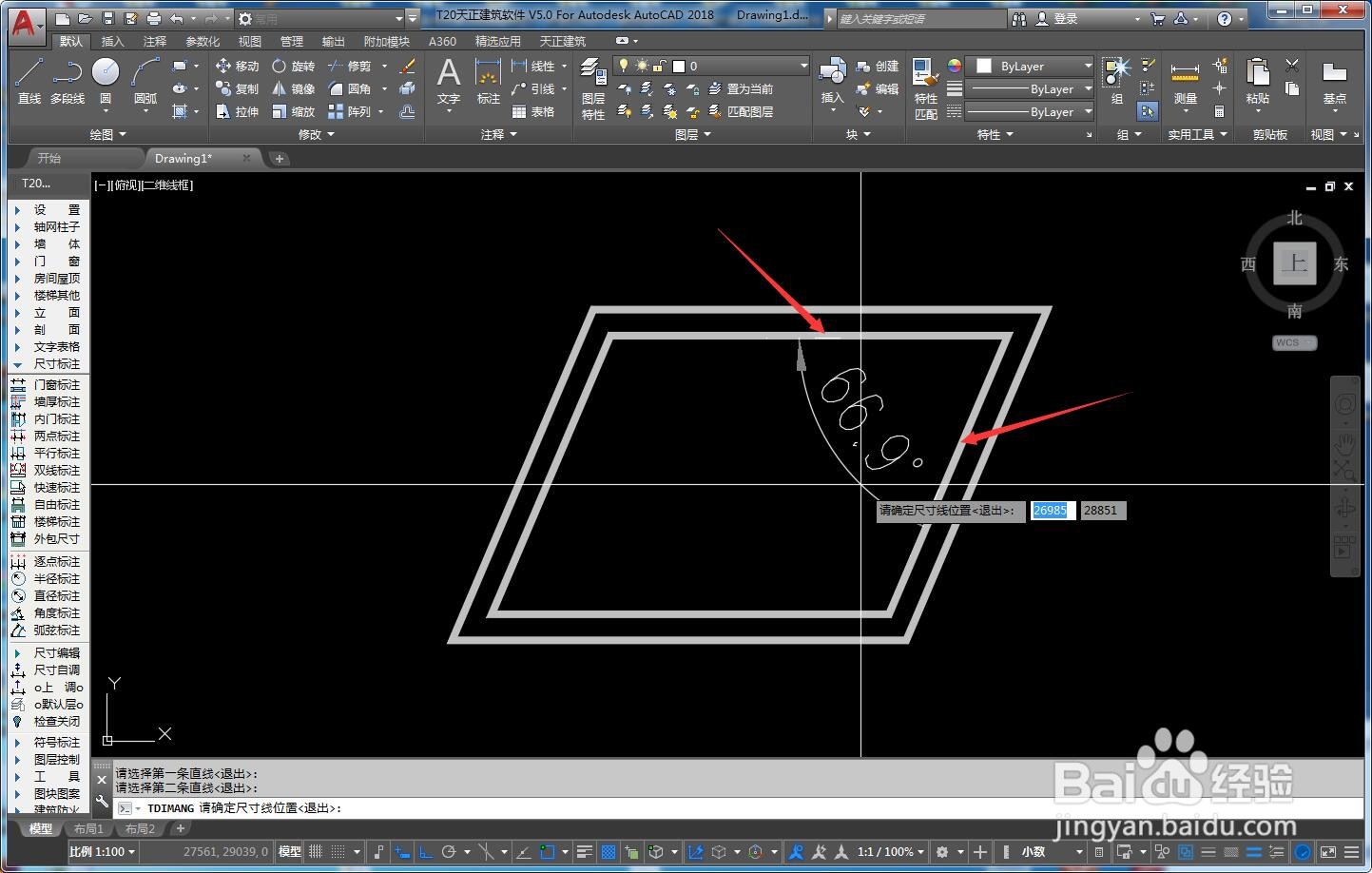Select the 直线 (Line) tool

[x=29, y=81]
